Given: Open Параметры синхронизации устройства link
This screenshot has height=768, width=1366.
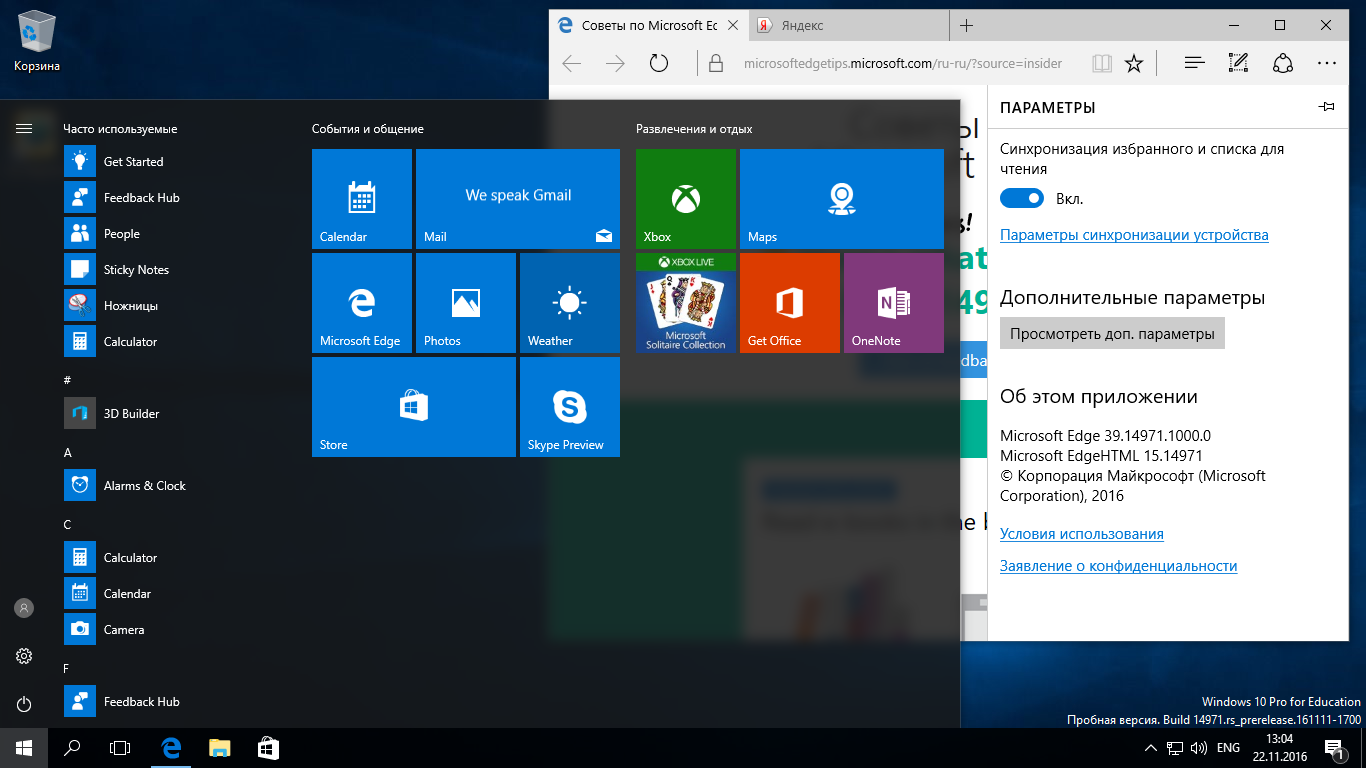Looking at the screenshot, I should pos(1134,235).
